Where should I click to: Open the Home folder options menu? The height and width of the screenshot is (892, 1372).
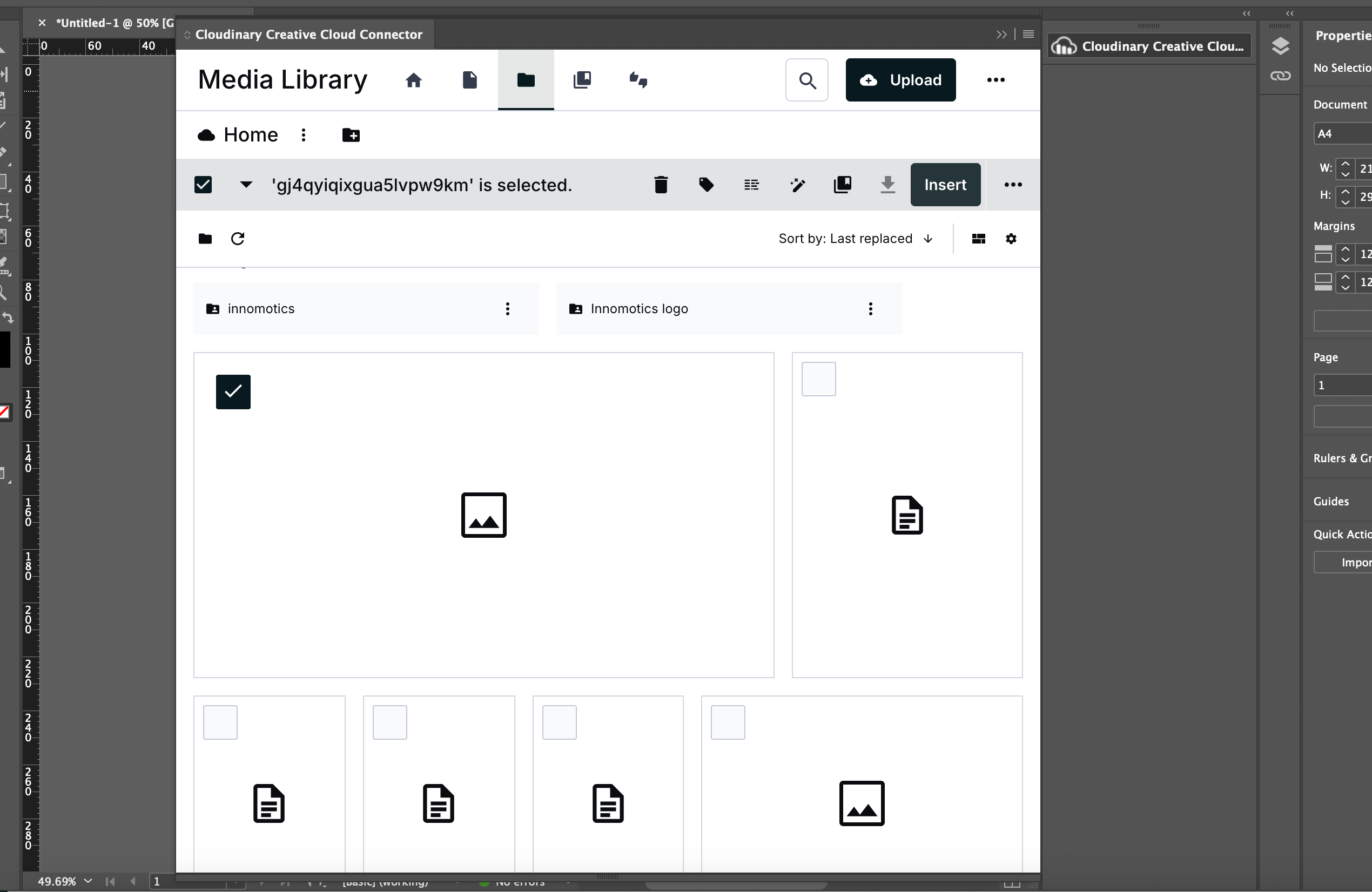[x=303, y=135]
